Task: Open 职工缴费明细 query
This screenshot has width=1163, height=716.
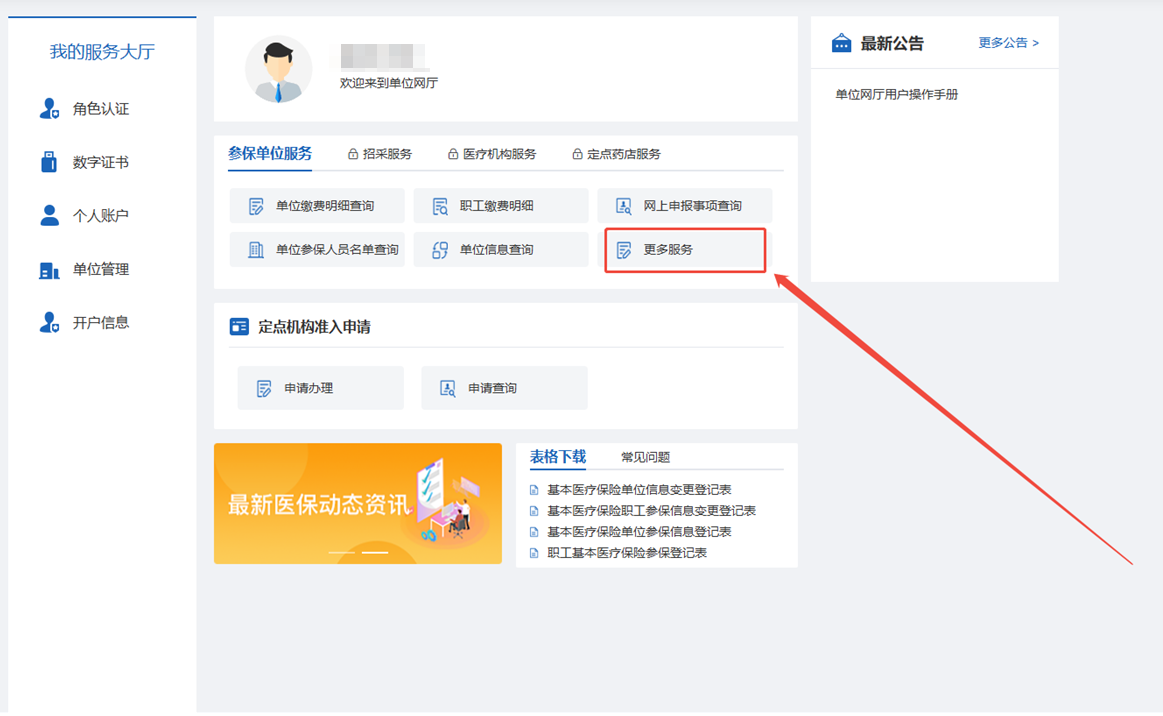Action: coord(501,206)
